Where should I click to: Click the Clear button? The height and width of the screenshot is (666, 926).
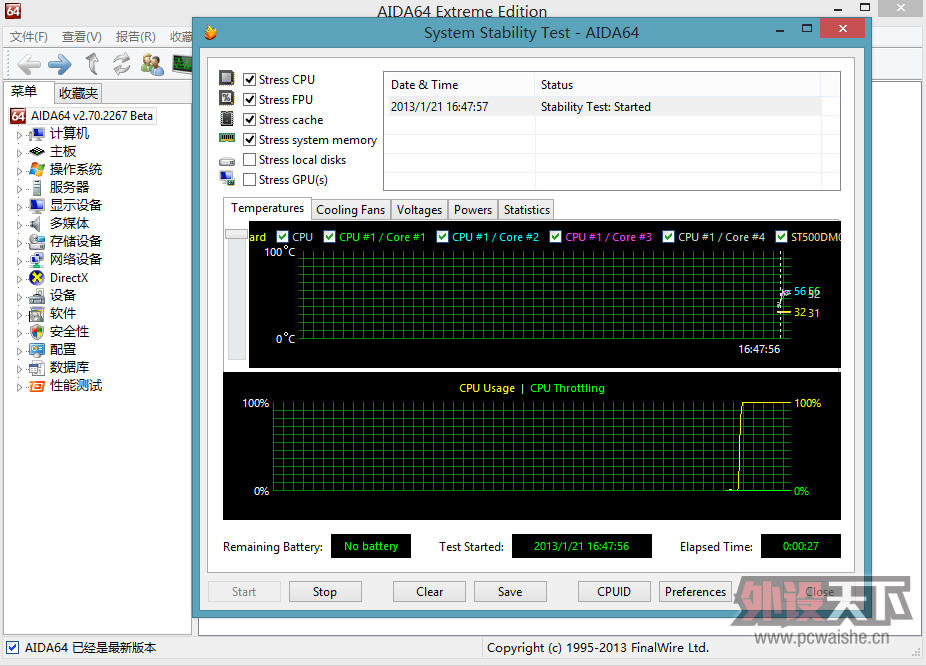tap(429, 592)
